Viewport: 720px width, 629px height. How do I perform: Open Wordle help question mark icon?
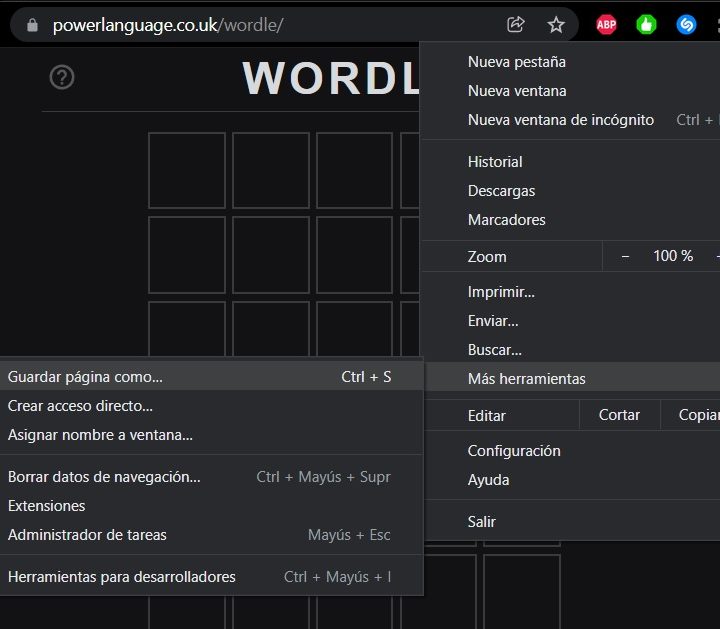coord(62,77)
